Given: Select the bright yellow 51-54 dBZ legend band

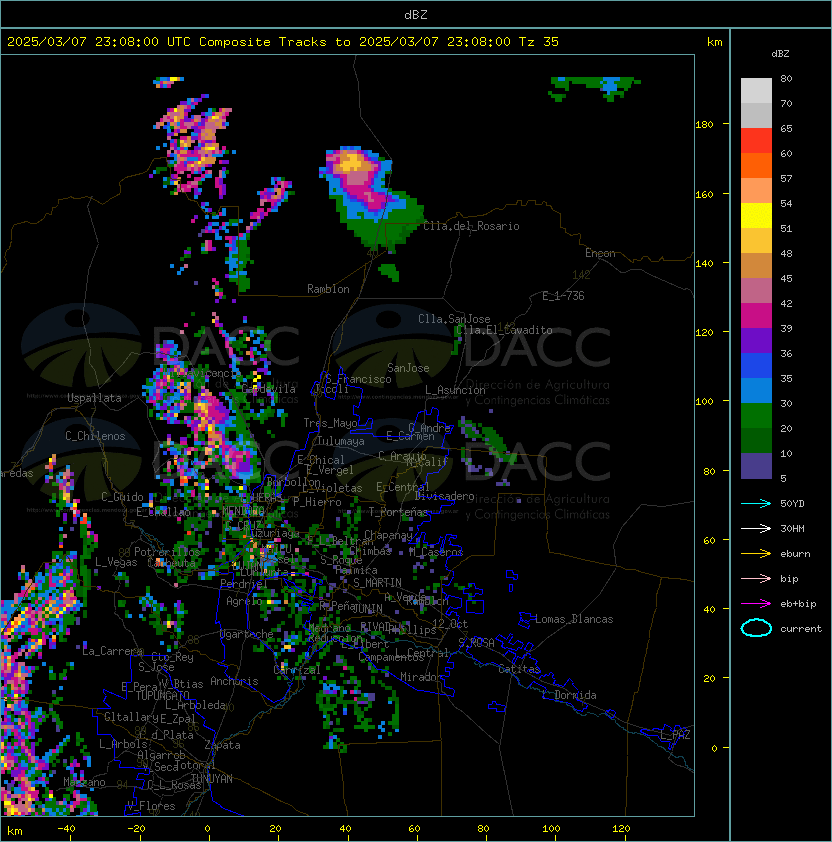Looking at the screenshot, I should [756, 216].
